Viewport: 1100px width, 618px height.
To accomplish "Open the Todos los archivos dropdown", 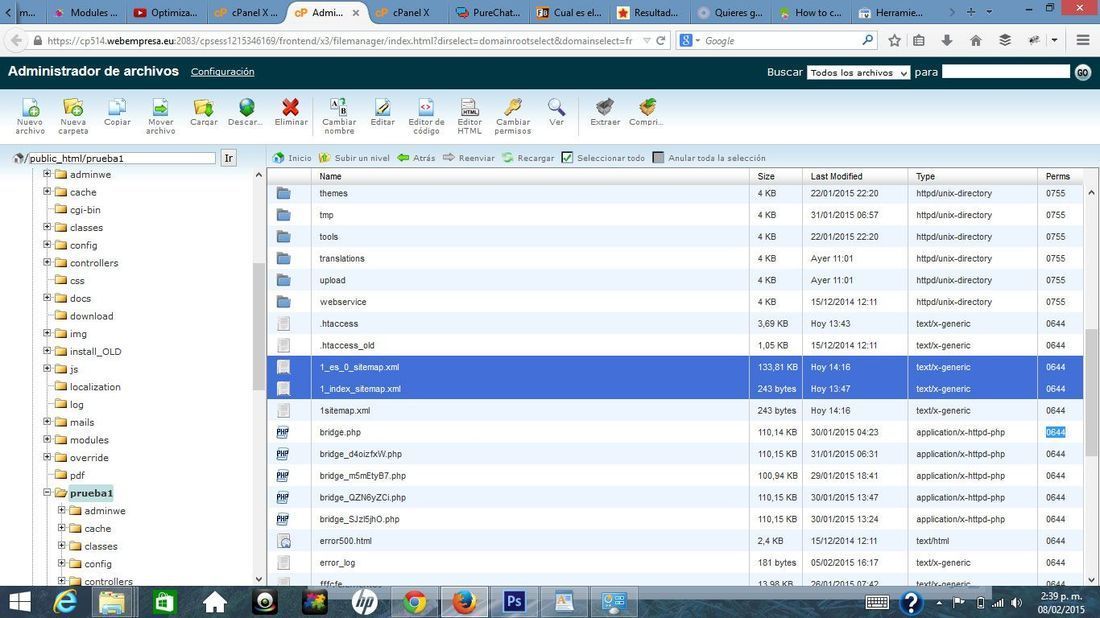I will tap(858, 72).
